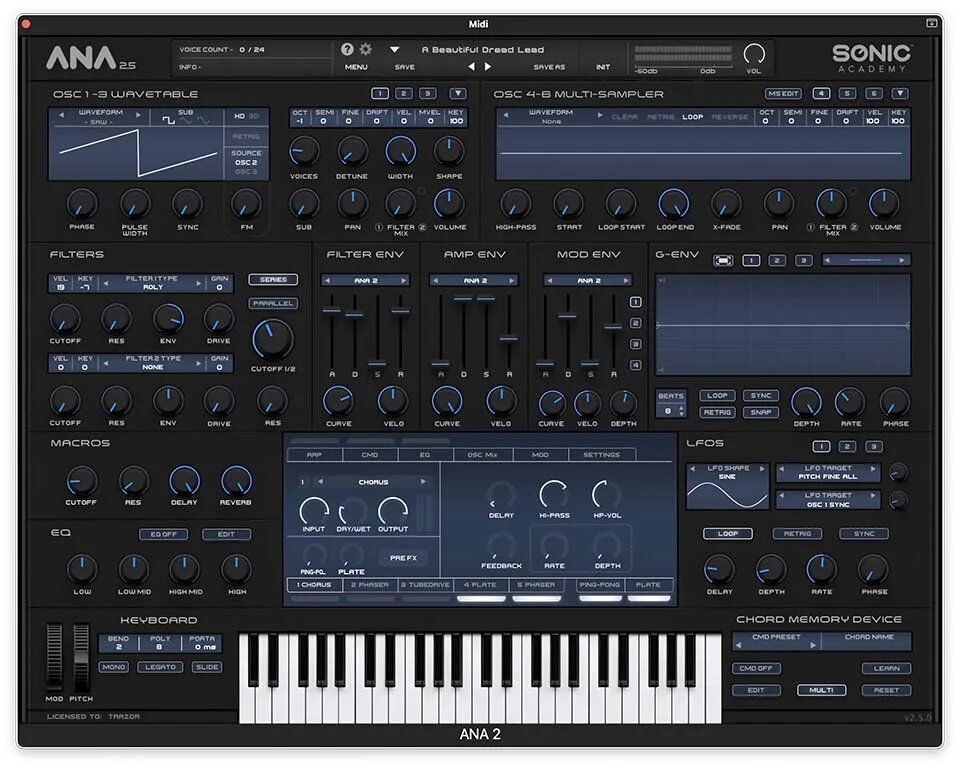Select OSC 2 button in wavetable section
Viewport: 960px width, 768px height.
[x=403, y=94]
